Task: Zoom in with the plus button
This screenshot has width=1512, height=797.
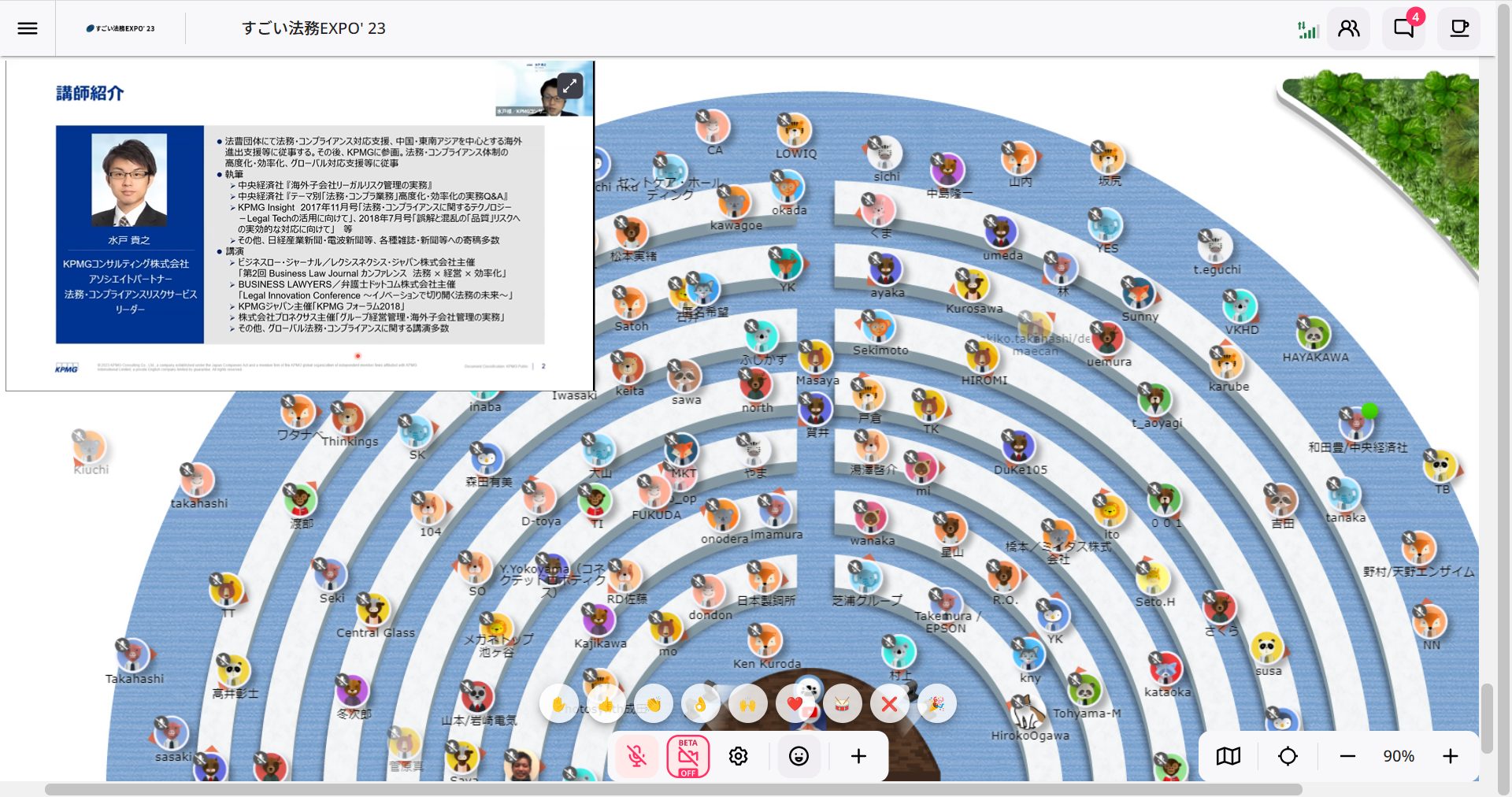Action: [x=1451, y=756]
